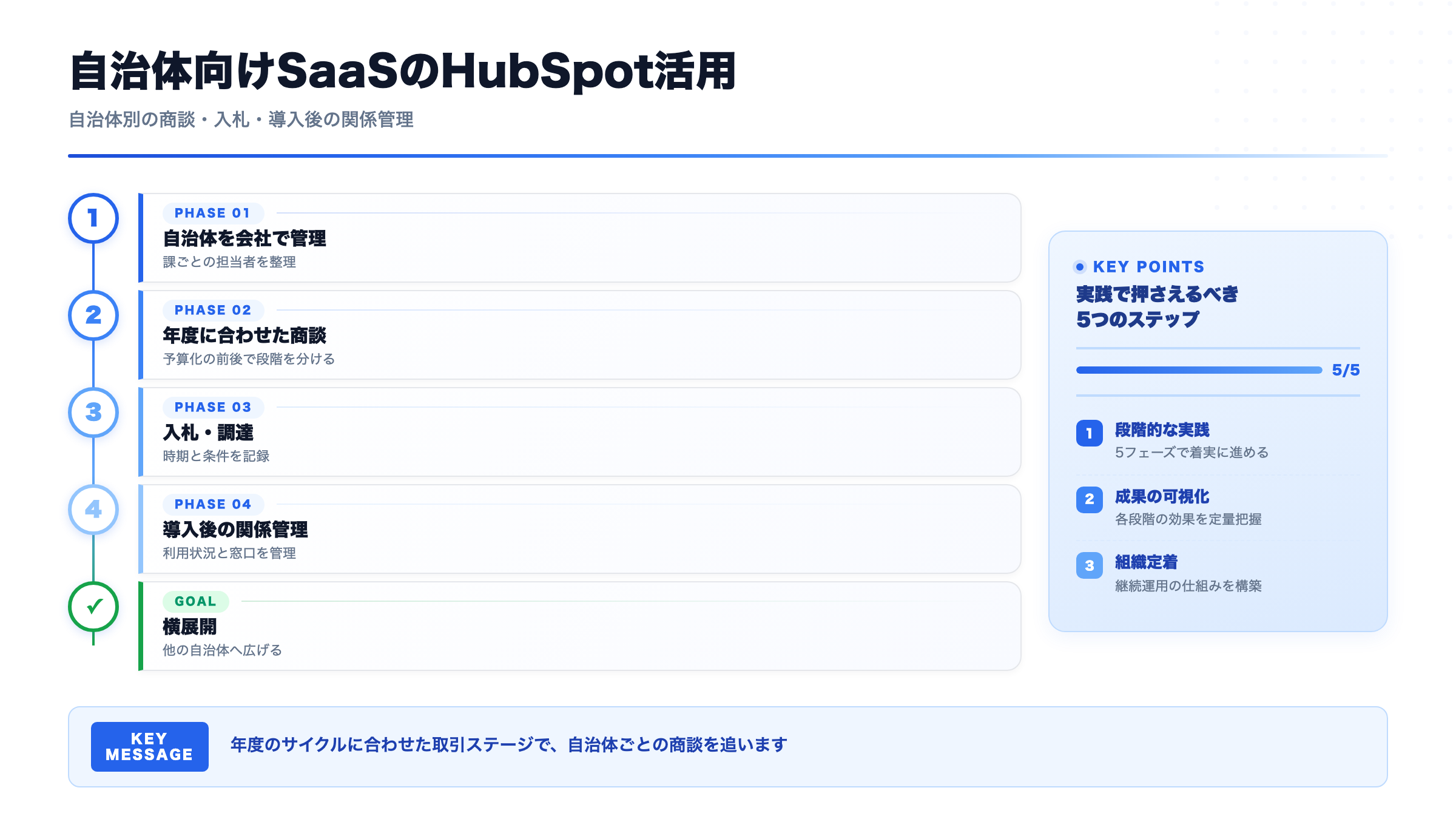Click the card heading 導入後の関係管理
This screenshot has height=819, width=1456.
235,530
